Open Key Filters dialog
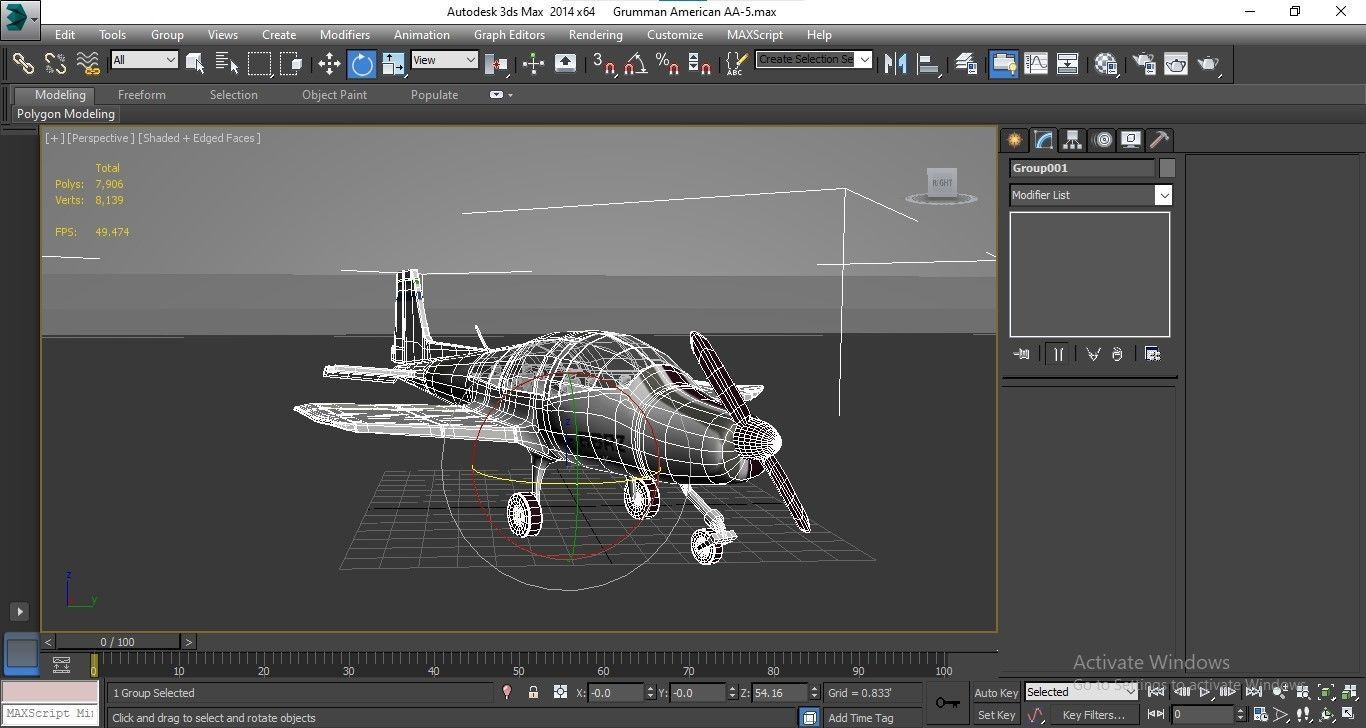 pos(1094,715)
